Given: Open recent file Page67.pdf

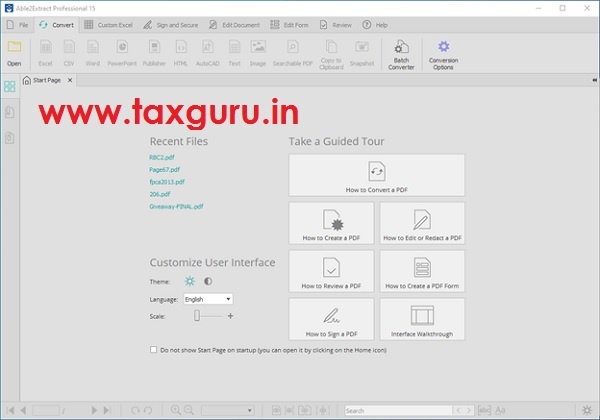Looking at the screenshot, I should (x=165, y=169).
